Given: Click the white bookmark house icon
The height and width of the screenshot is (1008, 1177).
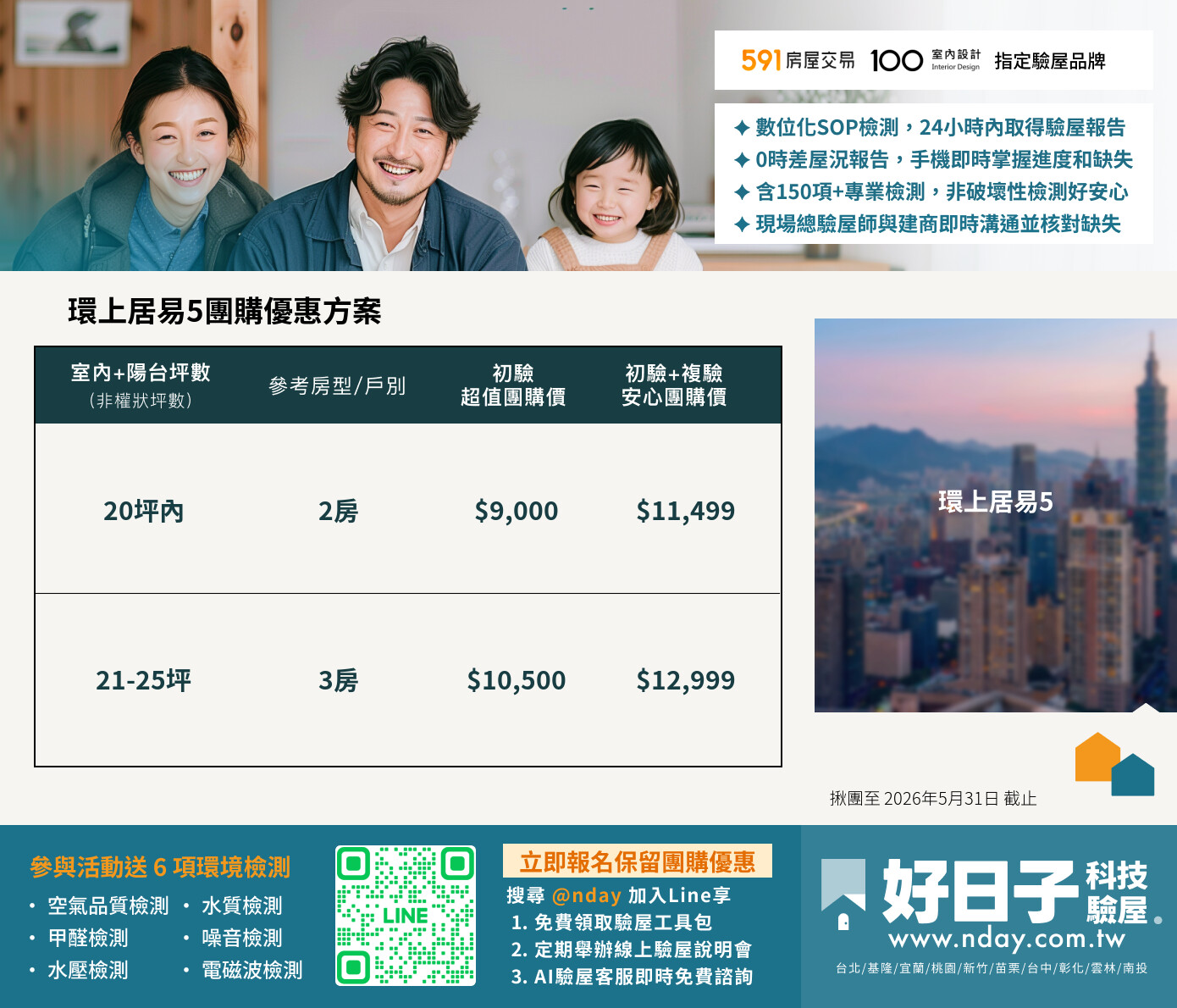Looking at the screenshot, I should (x=843, y=895).
